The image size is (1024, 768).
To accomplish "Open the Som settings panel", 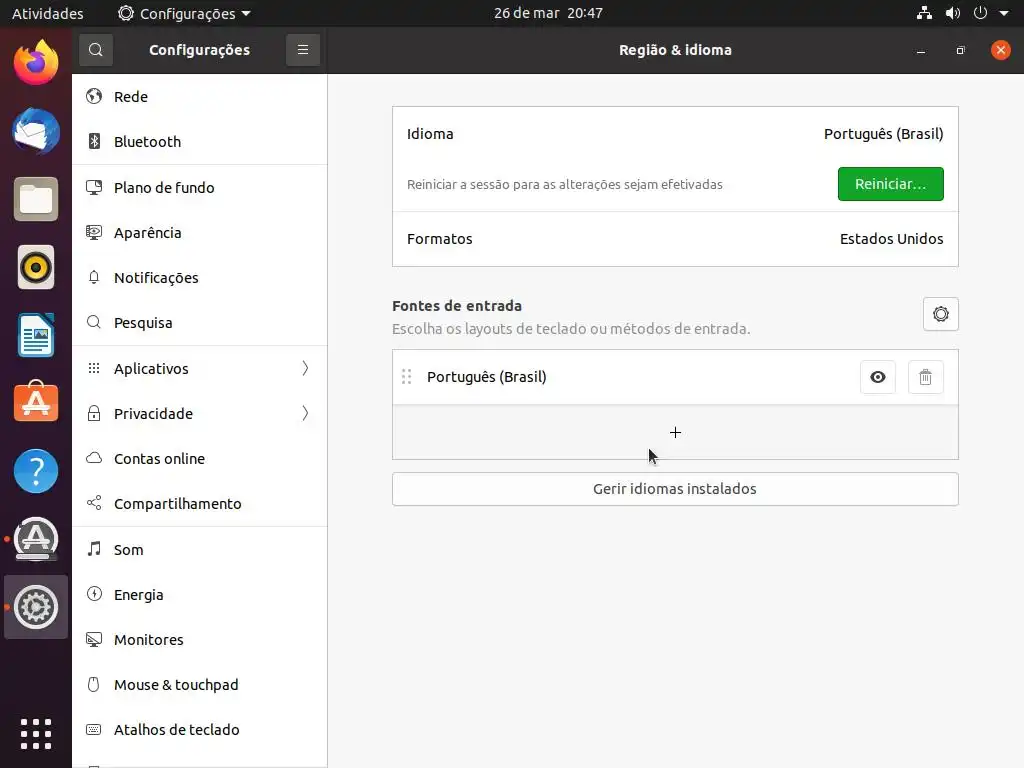I will pyautogui.click(x=128, y=550).
